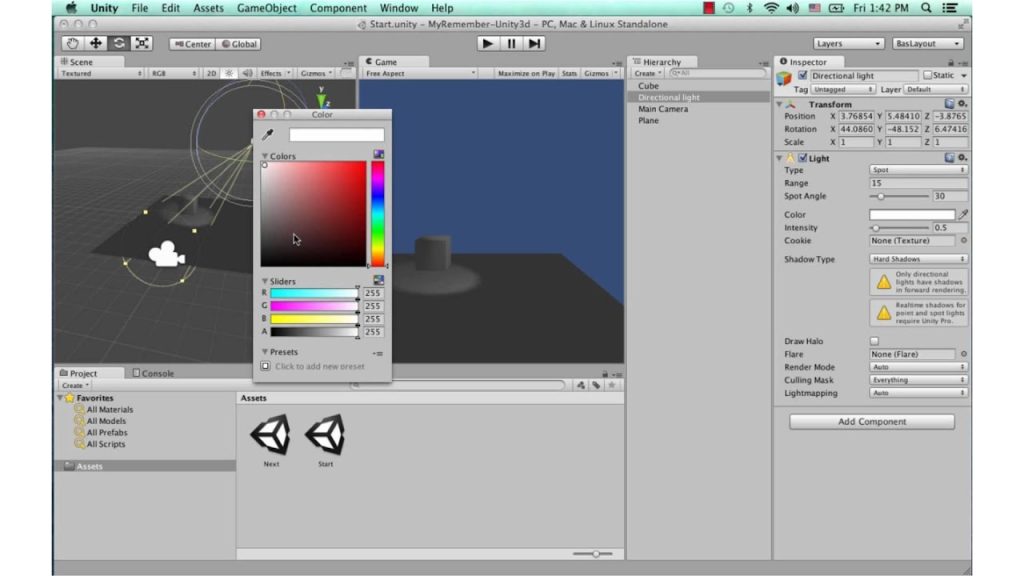Image resolution: width=1024 pixels, height=576 pixels.
Task: Pick the eyedropper in Color window
Action: tap(267, 135)
